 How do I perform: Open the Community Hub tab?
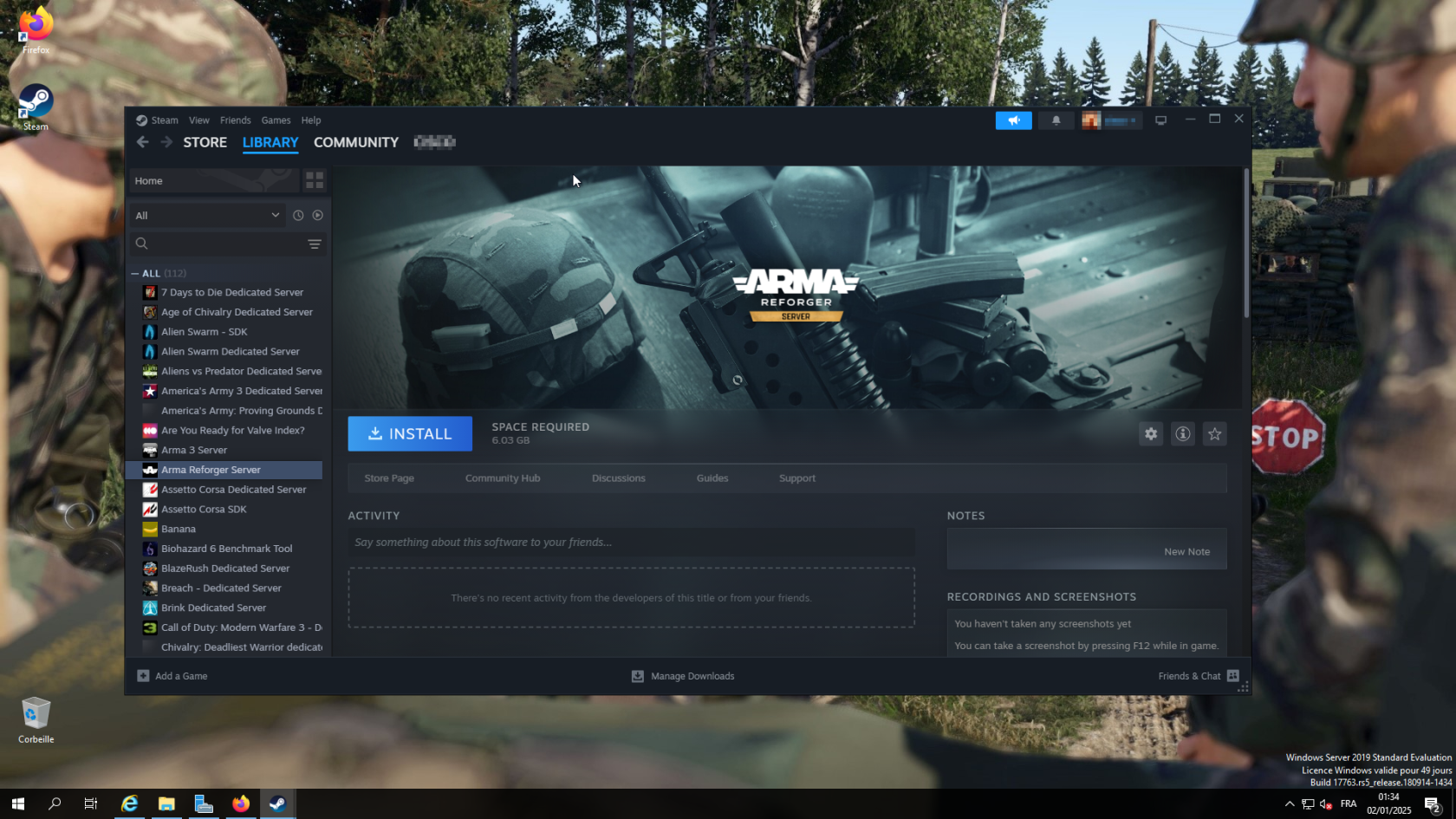pos(503,478)
